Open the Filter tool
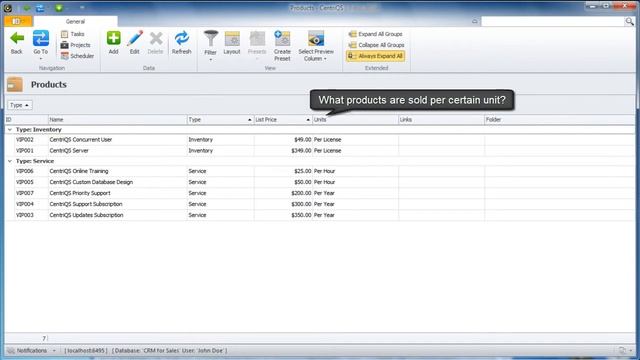640x360 pixels. [x=211, y=45]
